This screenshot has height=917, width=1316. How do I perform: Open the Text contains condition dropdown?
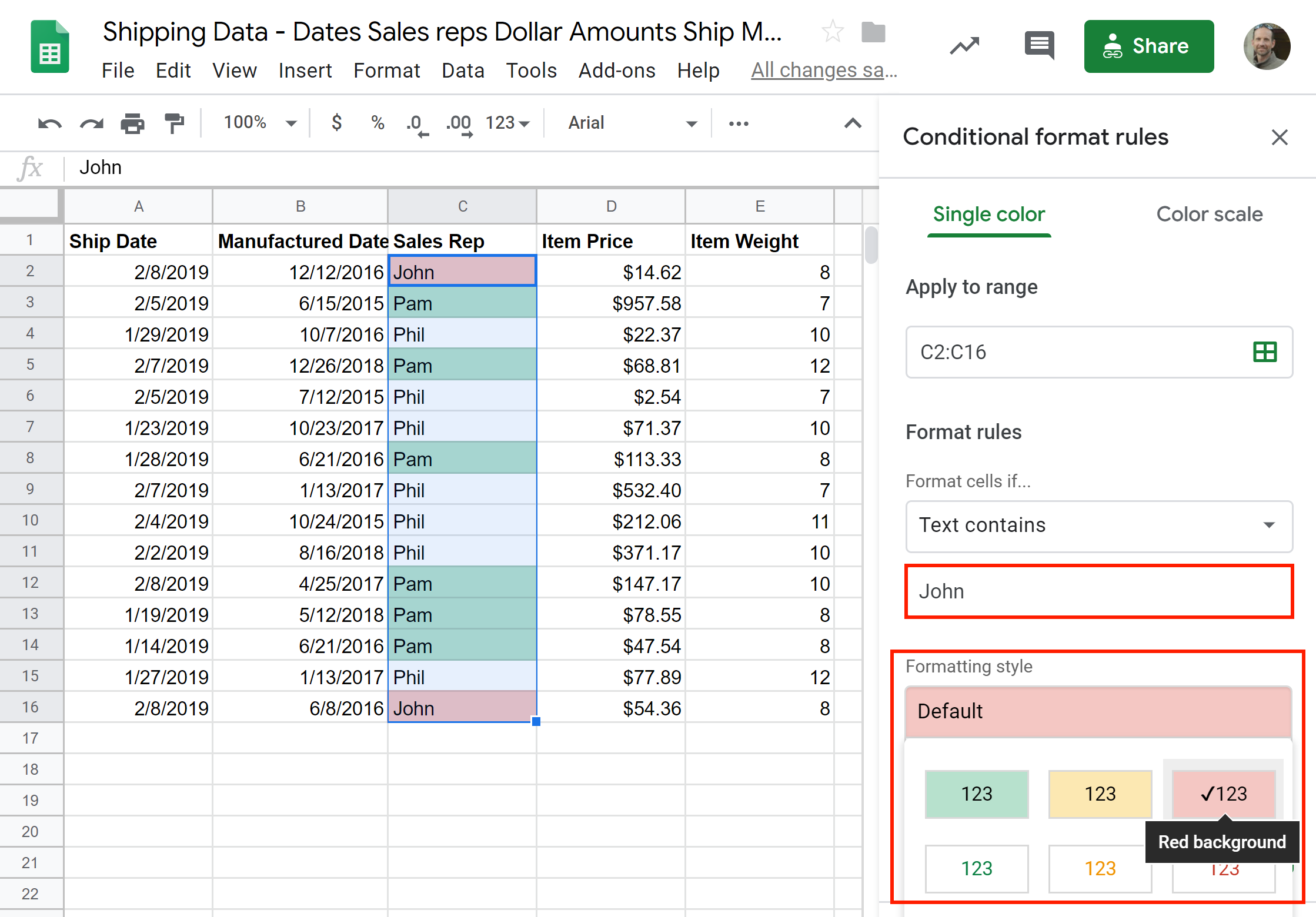tap(1099, 526)
